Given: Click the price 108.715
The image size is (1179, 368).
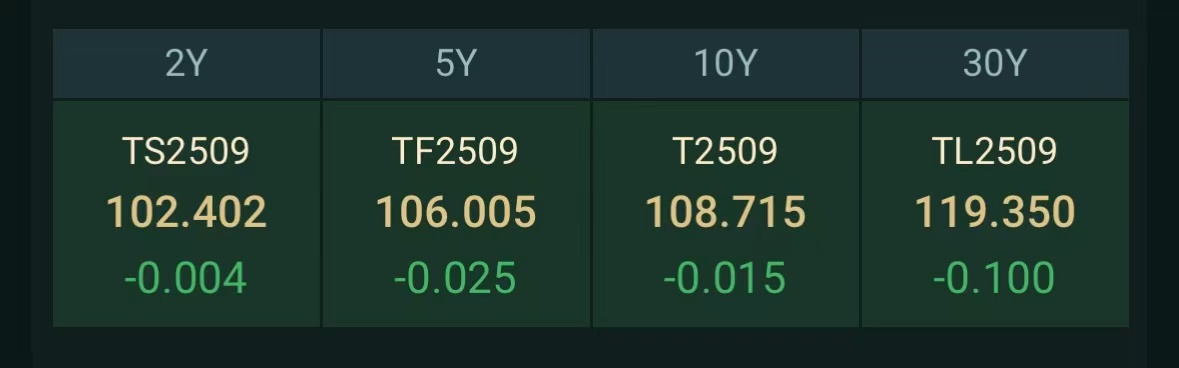Looking at the screenshot, I should [x=726, y=212].
